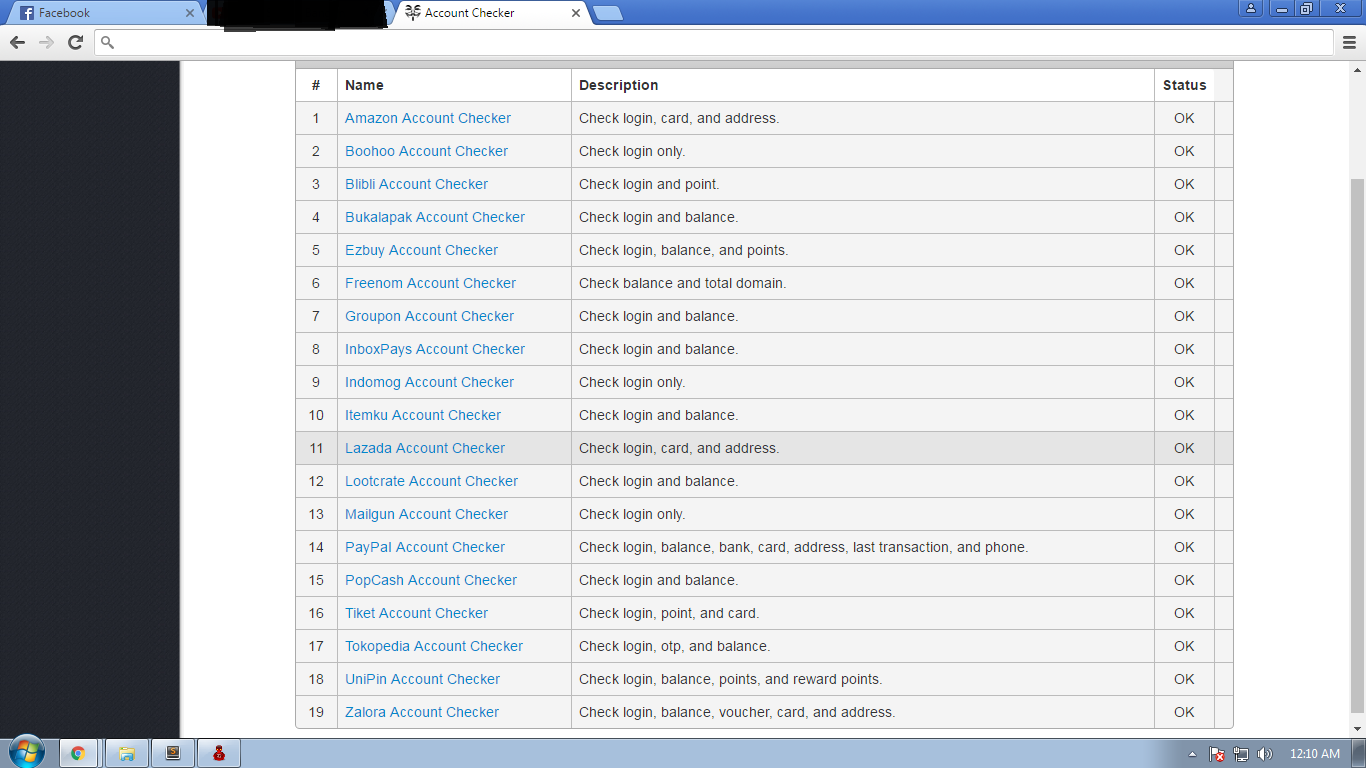Open a new browser tab
The image size is (1366, 768).
[x=610, y=13]
